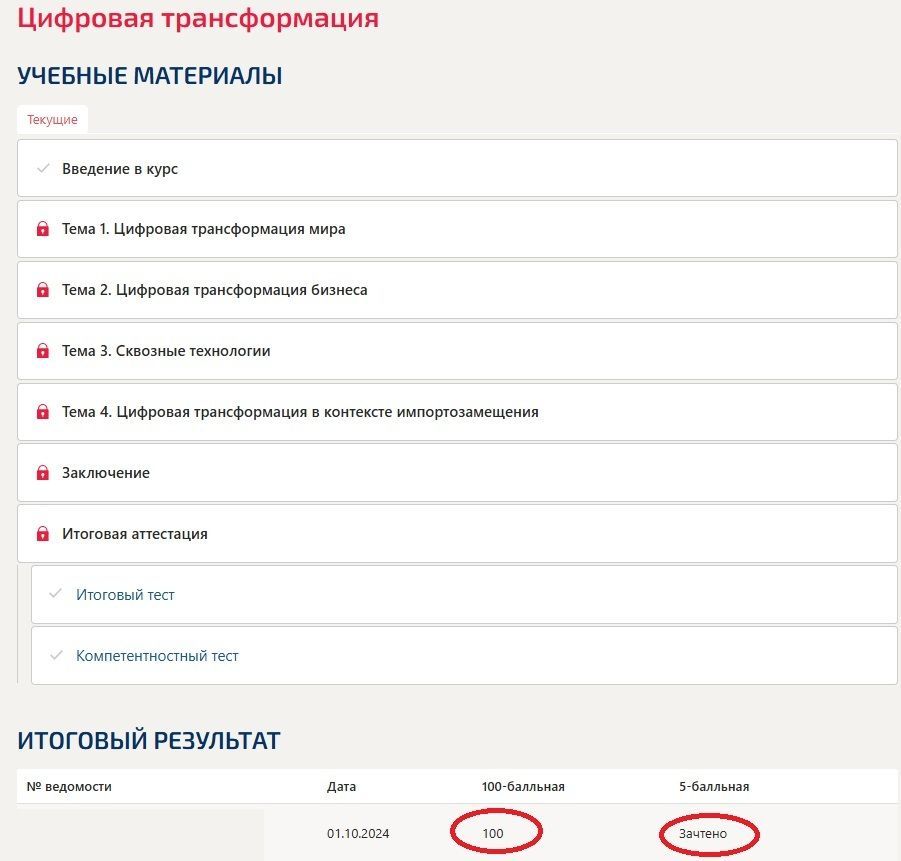901x861 pixels.
Task: Expand Тема 4 about импортозамещения
Action: click(x=457, y=412)
